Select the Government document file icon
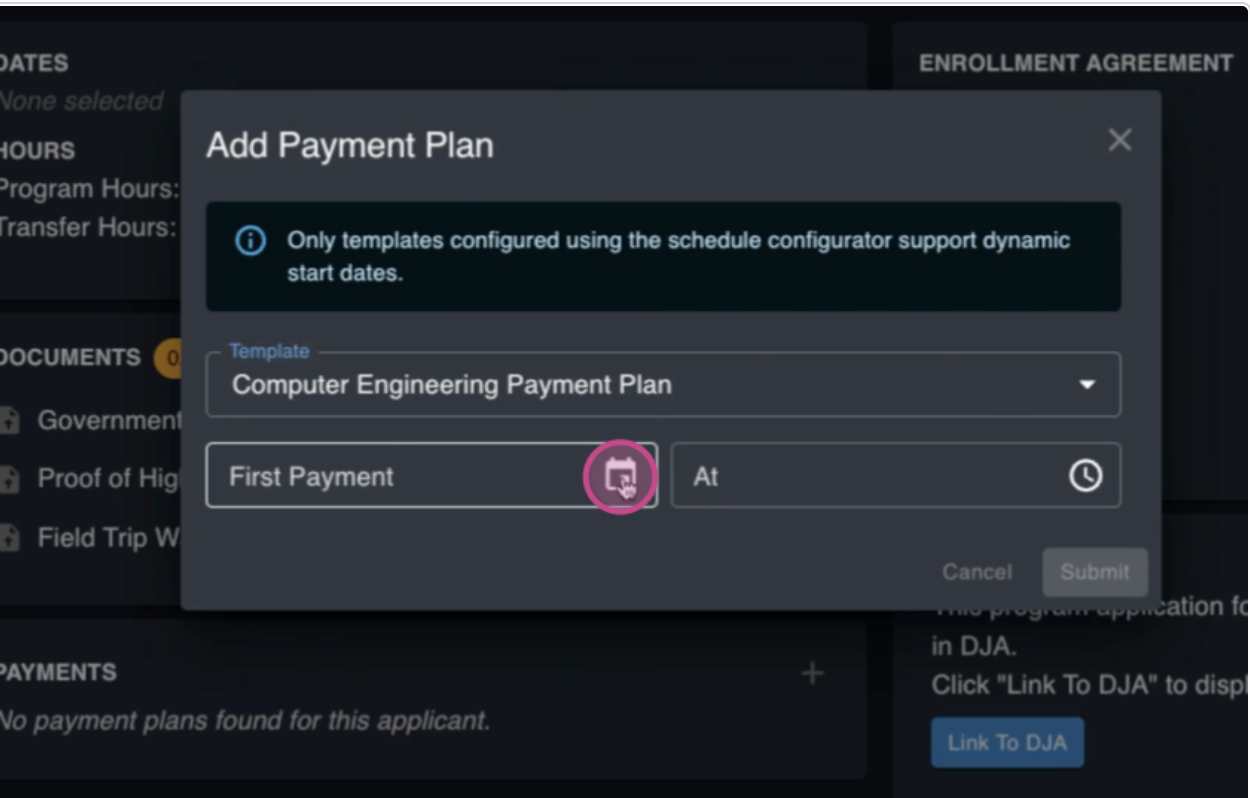Screen dimensions: 1250x798 (10, 421)
